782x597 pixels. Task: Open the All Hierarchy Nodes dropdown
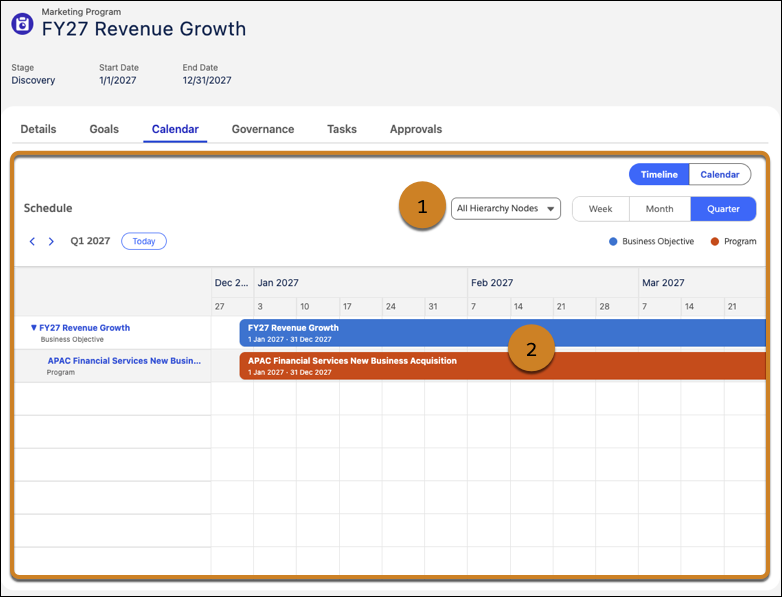506,208
